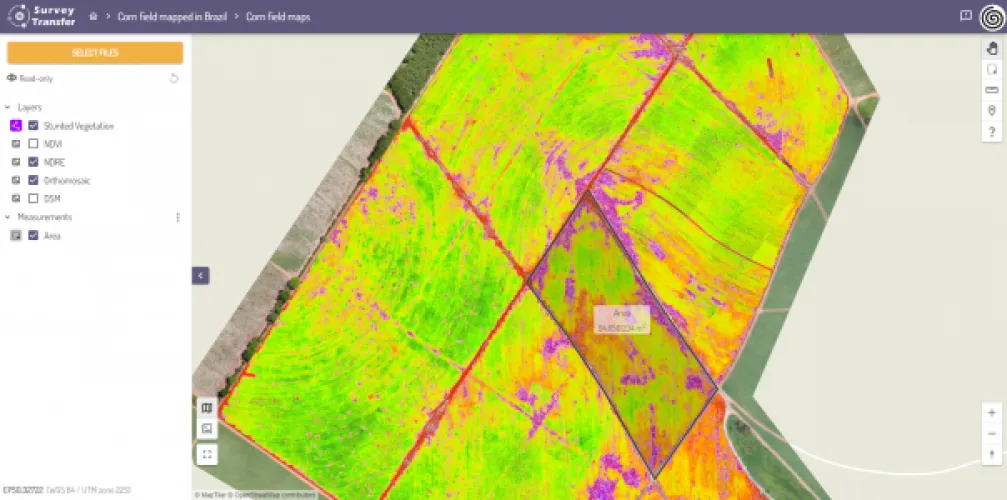Collapse the left sidebar panel
The image size is (1007, 500).
pos(200,275)
